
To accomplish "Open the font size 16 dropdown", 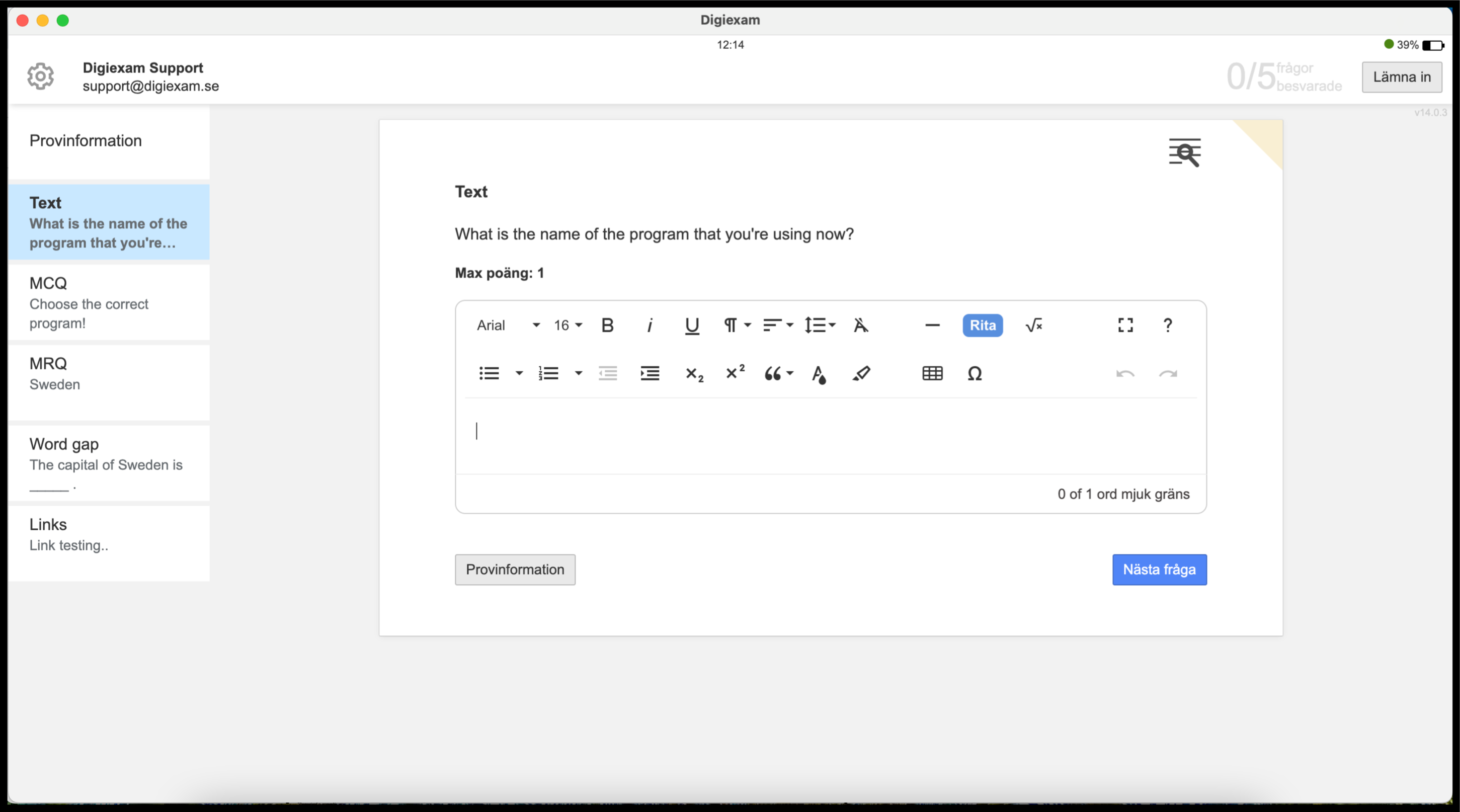I will point(568,326).
